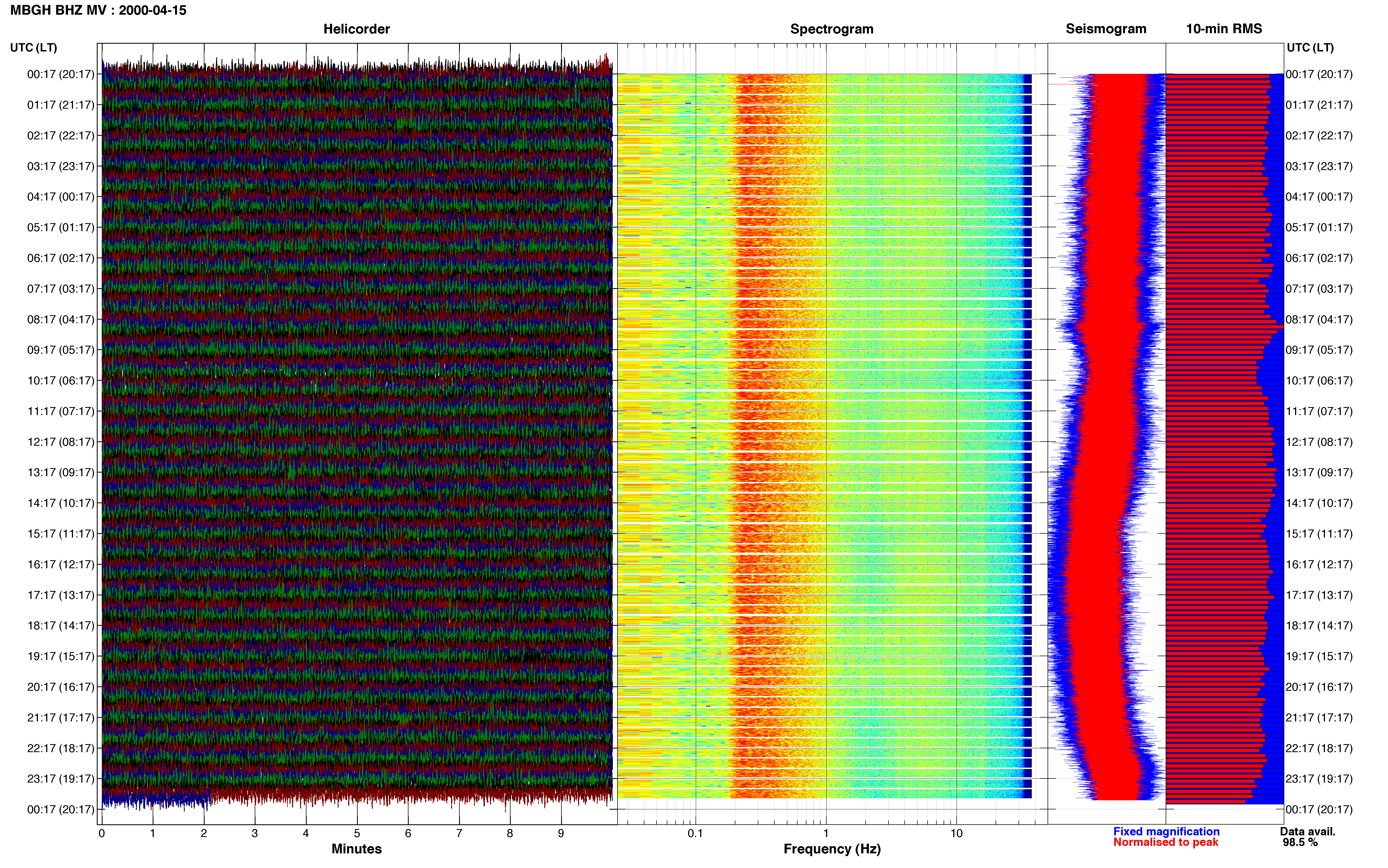Click minutes axis tick label '9'
Screen dimensions: 1388x868
[561, 833]
